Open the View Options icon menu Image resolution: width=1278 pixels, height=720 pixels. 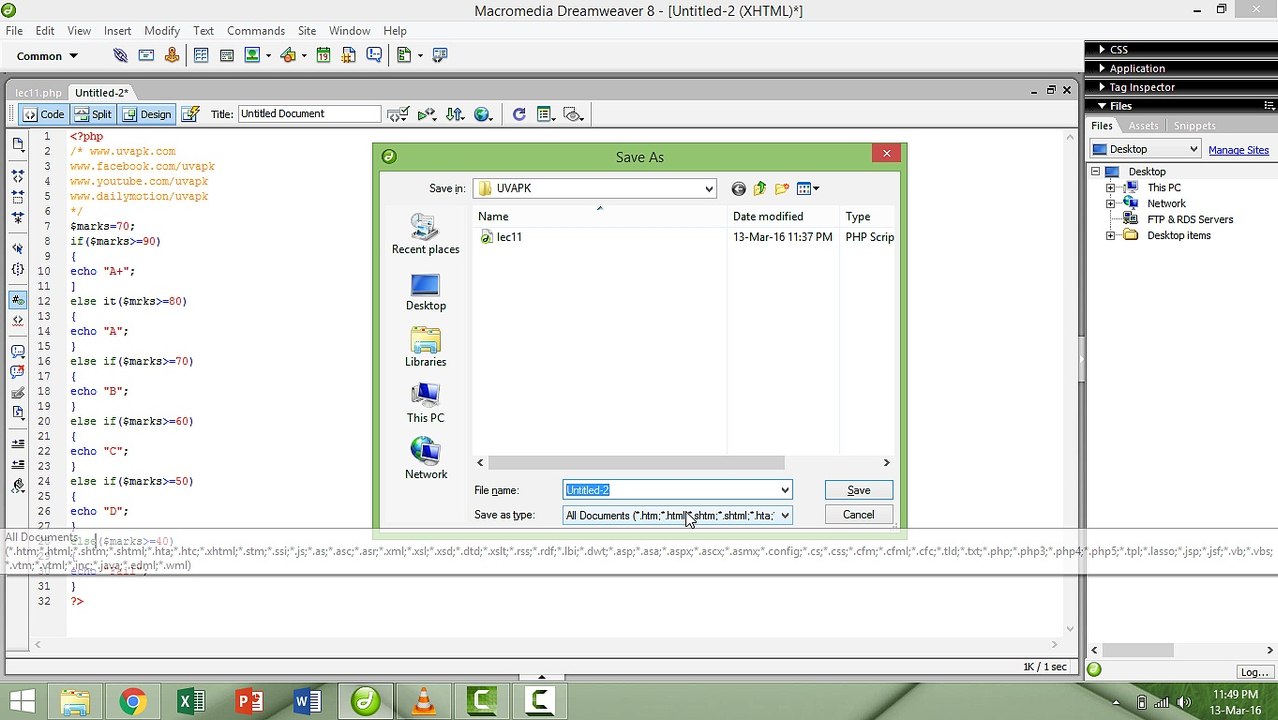pos(545,114)
